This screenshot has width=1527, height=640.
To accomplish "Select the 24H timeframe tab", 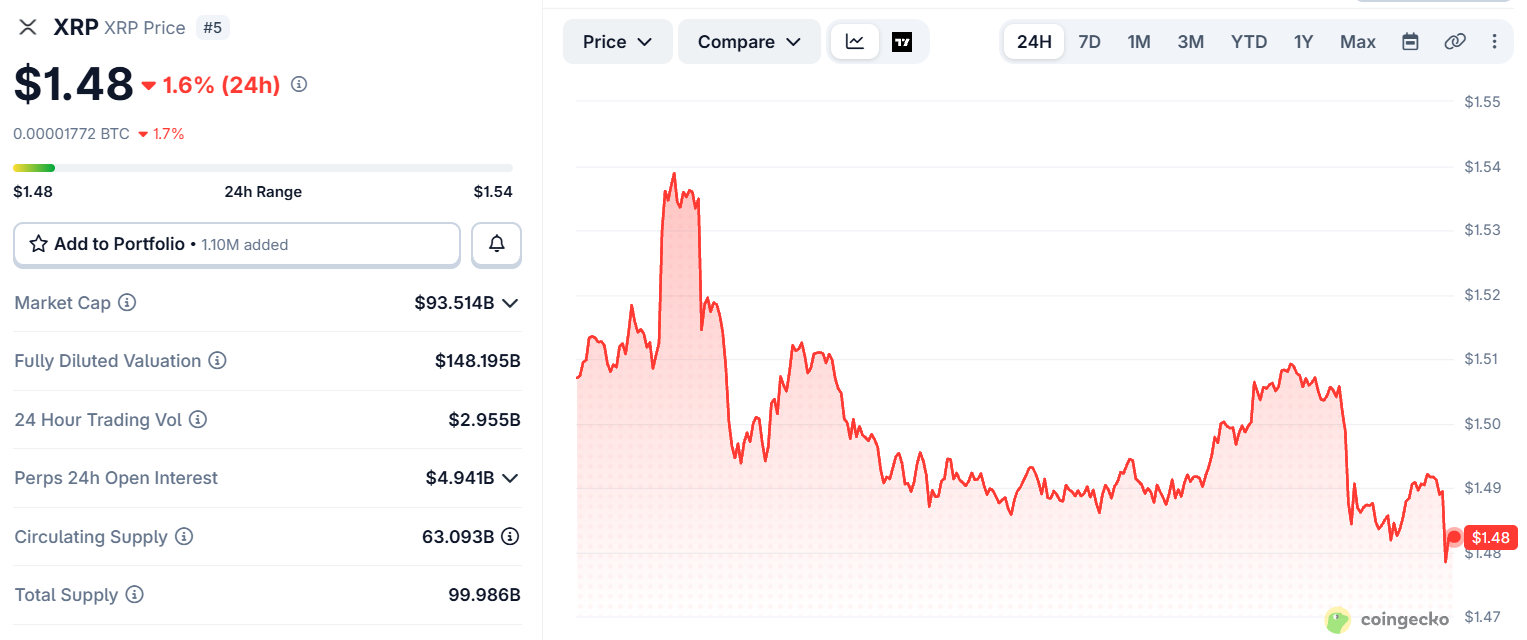I will click(x=1034, y=42).
